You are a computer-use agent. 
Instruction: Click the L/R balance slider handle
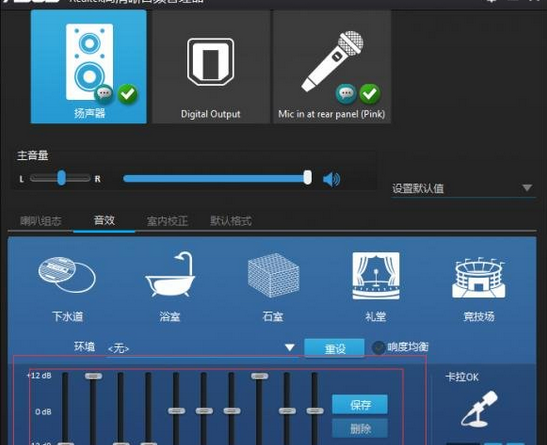tap(62, 178)
